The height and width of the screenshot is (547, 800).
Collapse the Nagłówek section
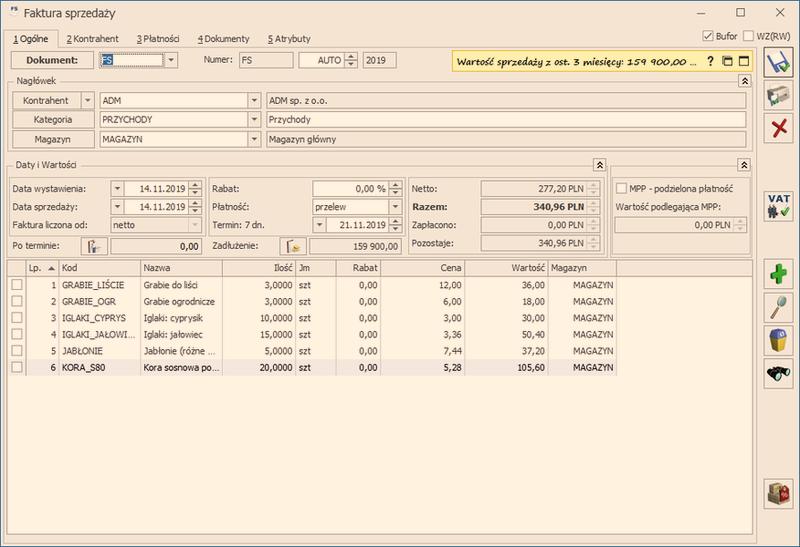pyautogui.click(x=744, y=81)
